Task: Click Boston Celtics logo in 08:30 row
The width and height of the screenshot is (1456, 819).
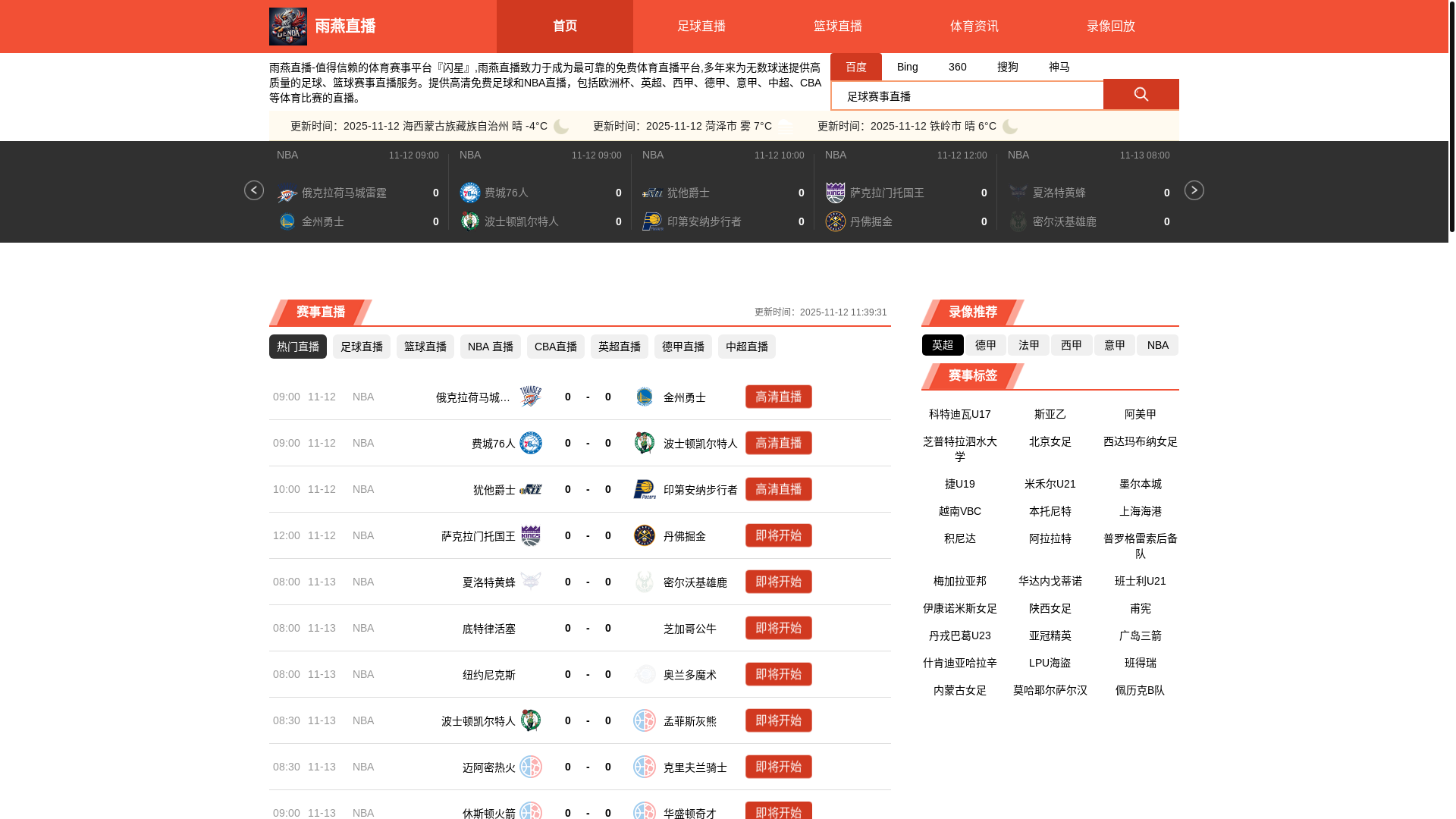Action: point(531,720)
